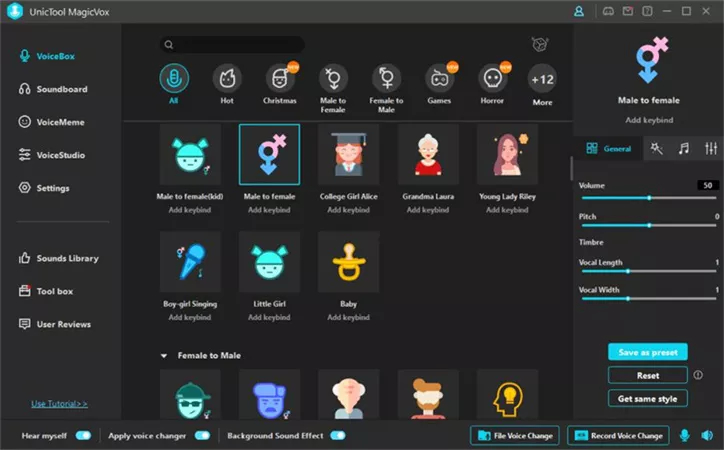Viewport: 724px width, 450px height.
Task: Open the help icon in title bar
Action: click(x=647, y=11)
